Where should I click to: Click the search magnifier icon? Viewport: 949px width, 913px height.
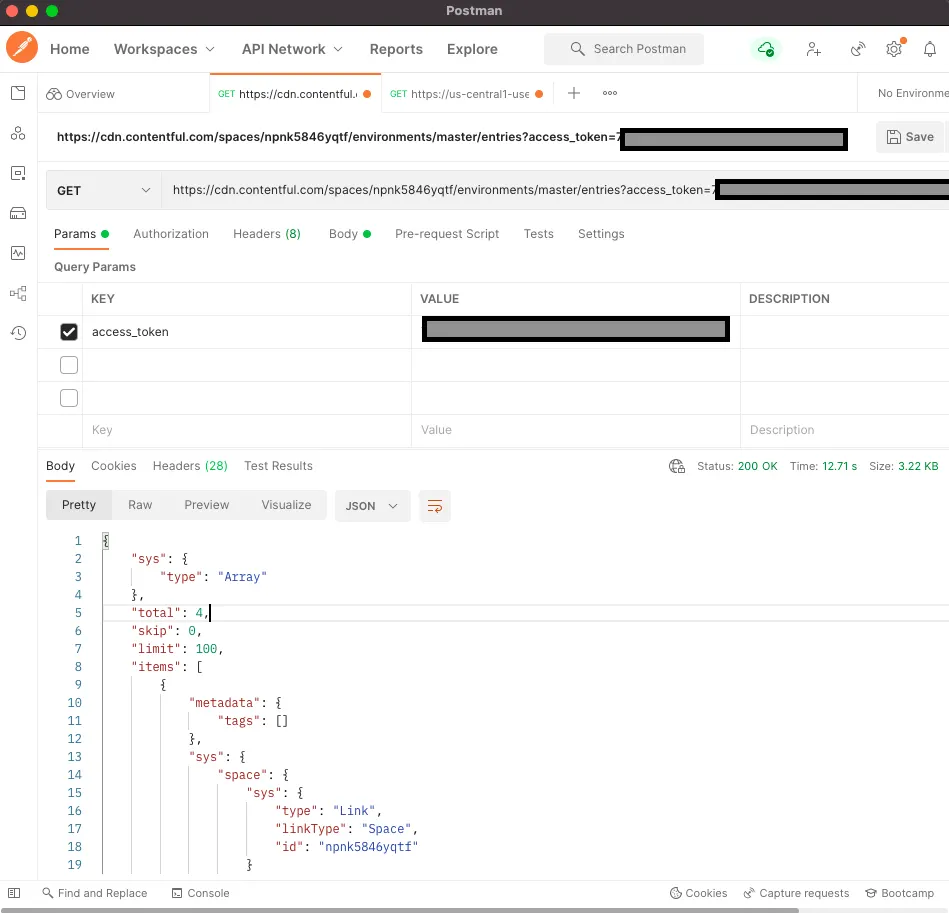click(x=577, y=49)
